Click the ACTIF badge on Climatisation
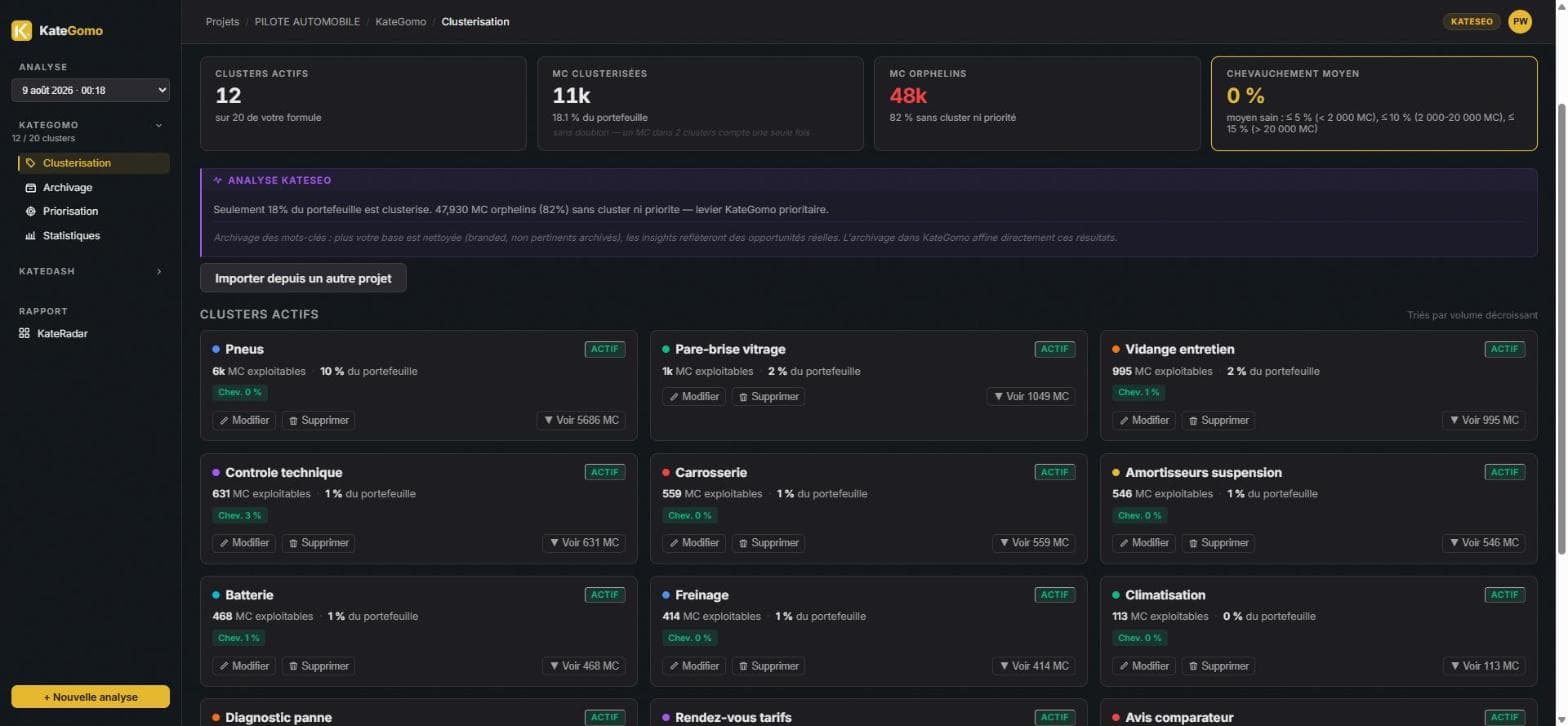Image resolution: width=1568 pixels, height=726 pixels. click(1505, 595)
